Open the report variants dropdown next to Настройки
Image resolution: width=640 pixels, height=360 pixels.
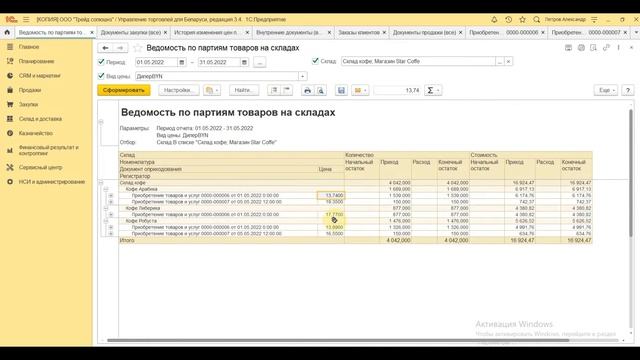click(x=212, y=90)
